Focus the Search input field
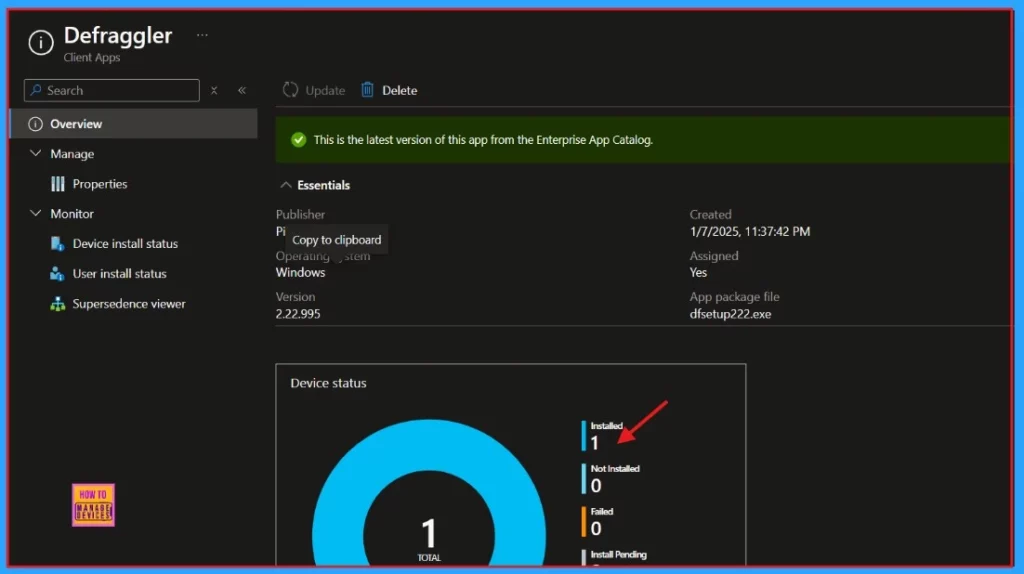The height and width of the screenshot is (574, 1024). (112, 90)
